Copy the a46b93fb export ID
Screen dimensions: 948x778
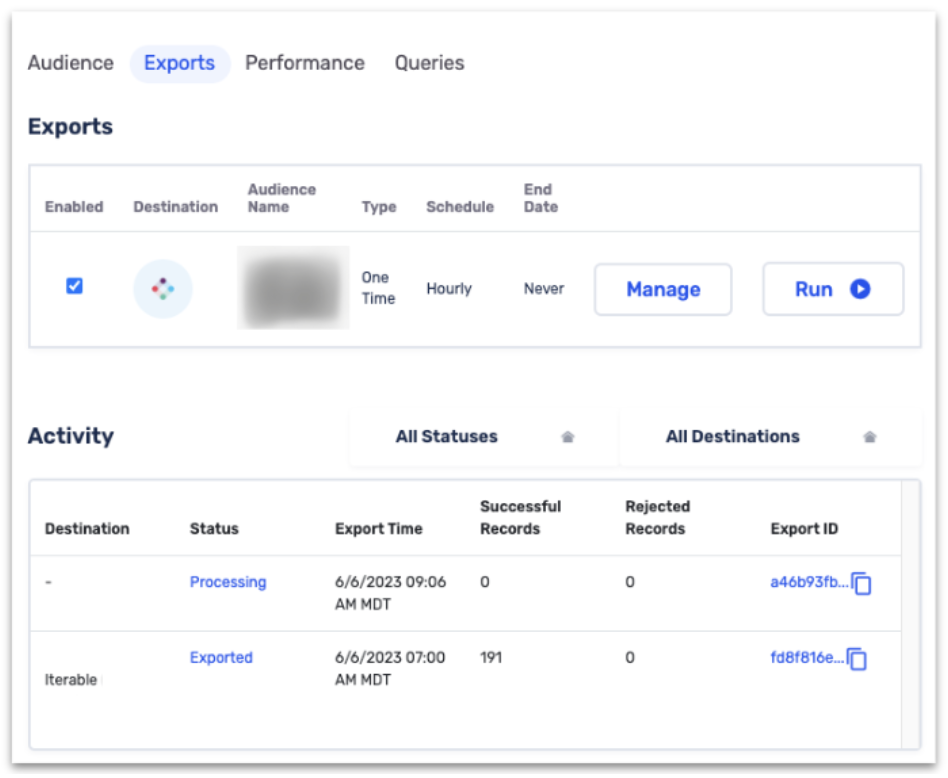862,583
